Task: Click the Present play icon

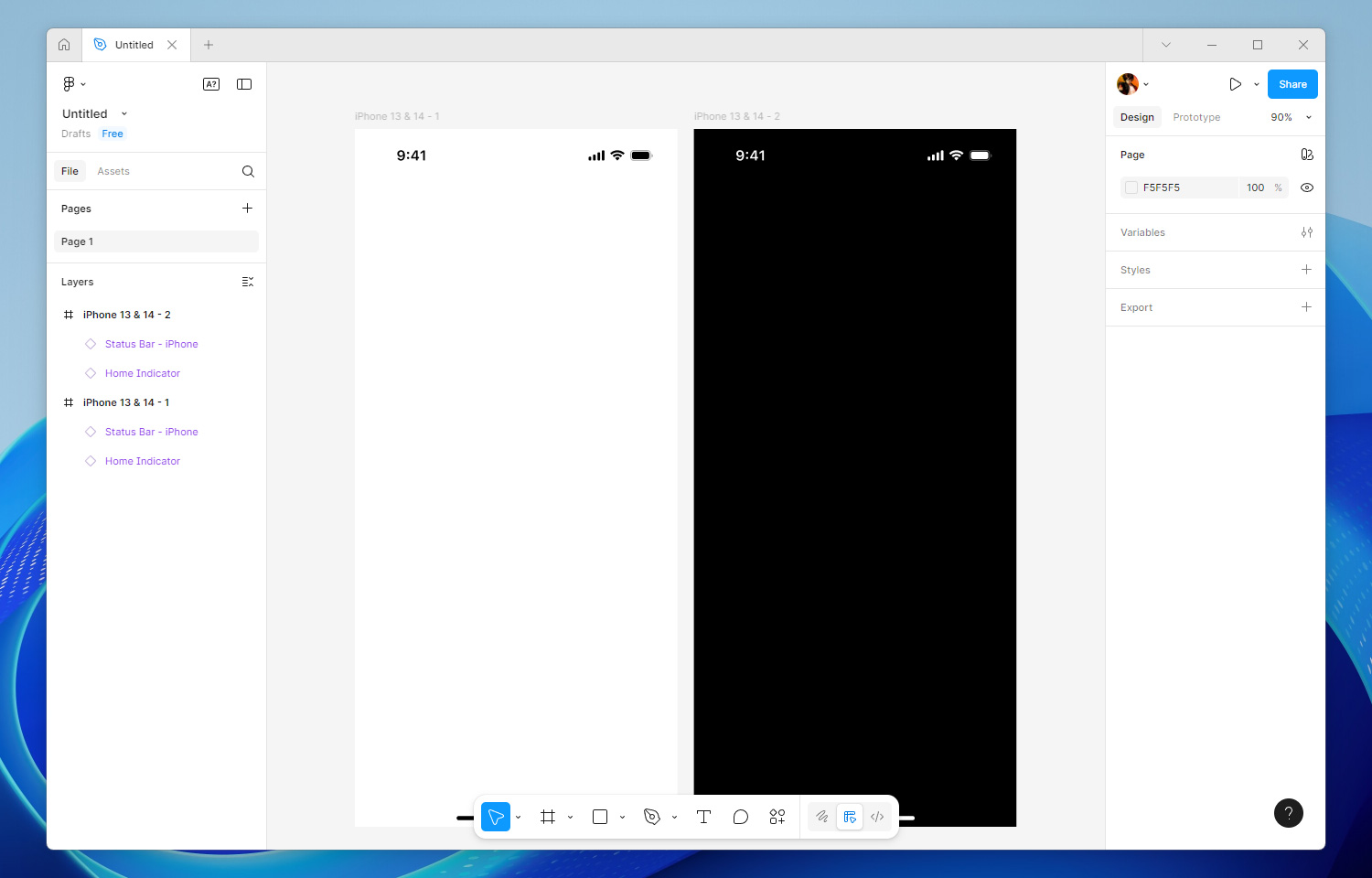Action: (1235, 84)
